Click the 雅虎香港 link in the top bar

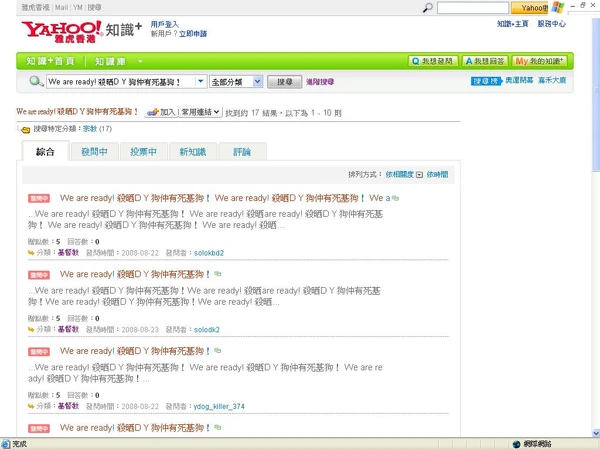pyautogui.click(x=35, y=7)
